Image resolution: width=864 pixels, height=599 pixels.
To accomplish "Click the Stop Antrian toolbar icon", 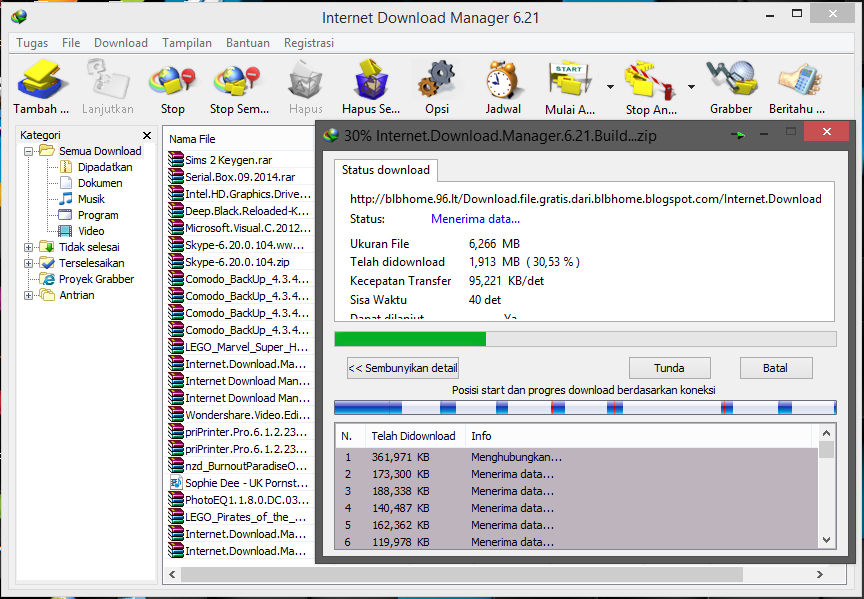I will [650, 80].
